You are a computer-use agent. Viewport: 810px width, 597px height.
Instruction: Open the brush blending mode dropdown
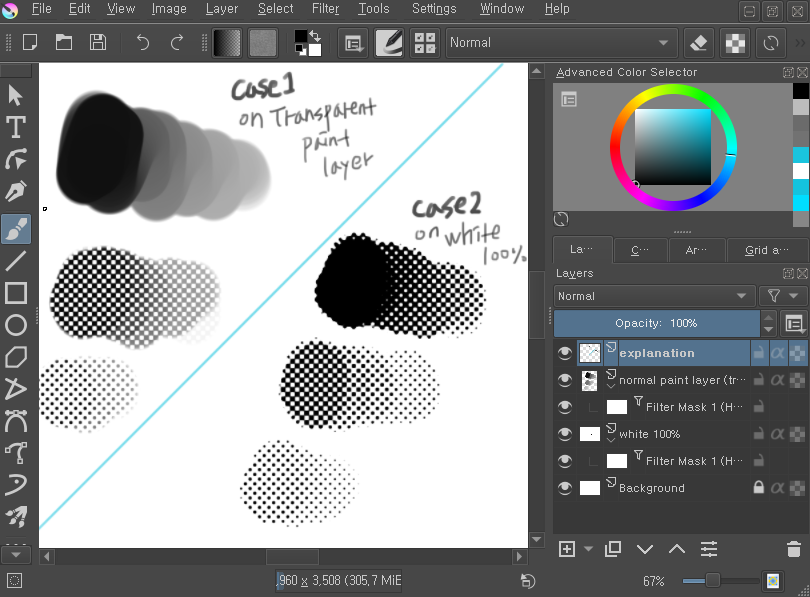[558, 42]
